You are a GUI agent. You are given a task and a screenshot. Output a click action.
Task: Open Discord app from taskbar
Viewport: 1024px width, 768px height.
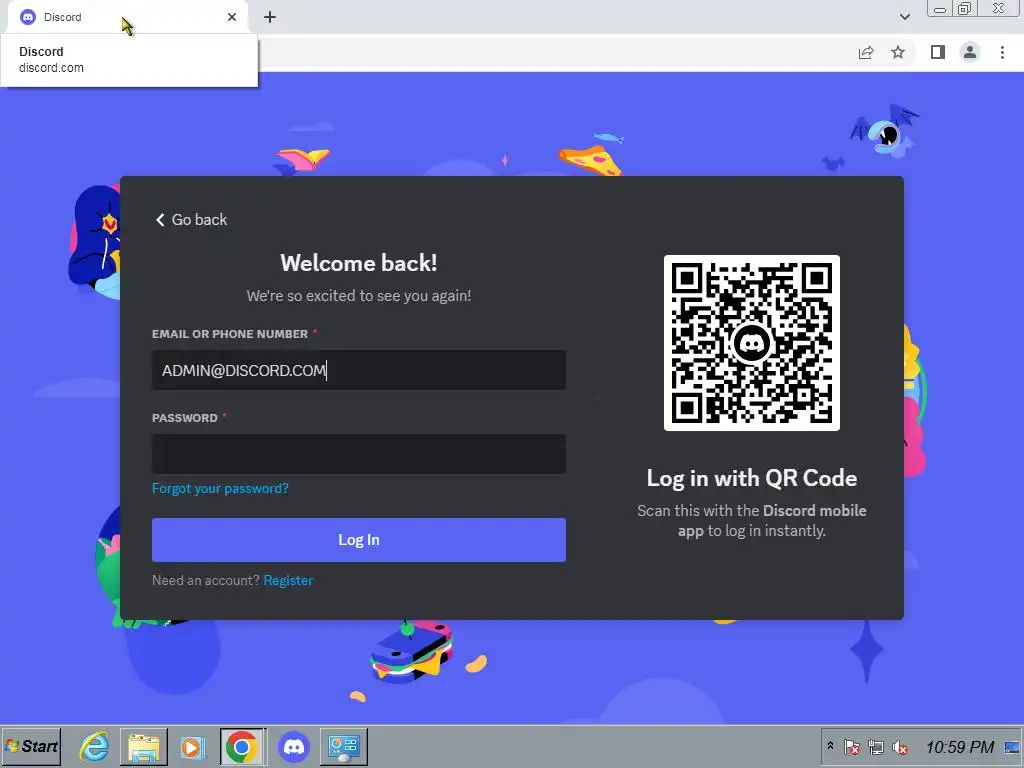pos(294,746)
